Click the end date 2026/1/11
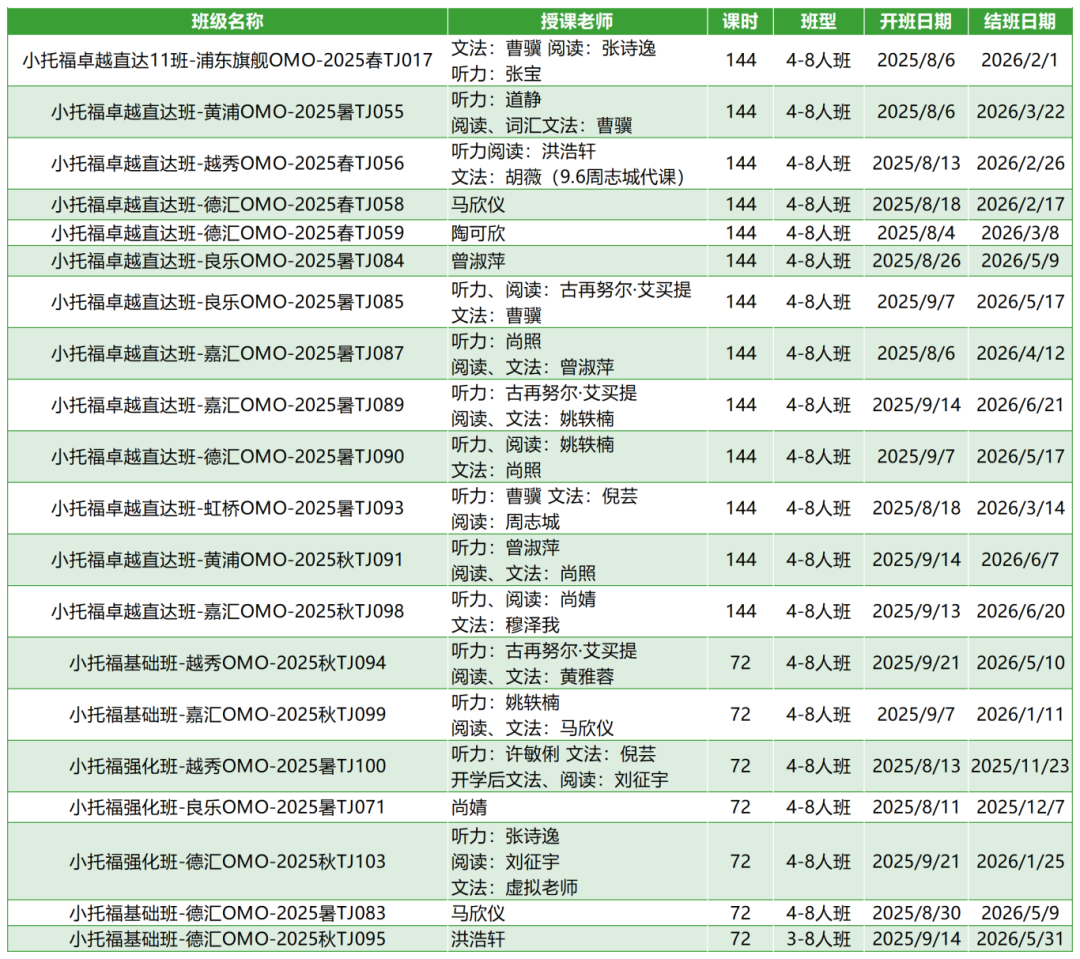Screen dimensions: 1080x959 click(x=1020, y=714)
